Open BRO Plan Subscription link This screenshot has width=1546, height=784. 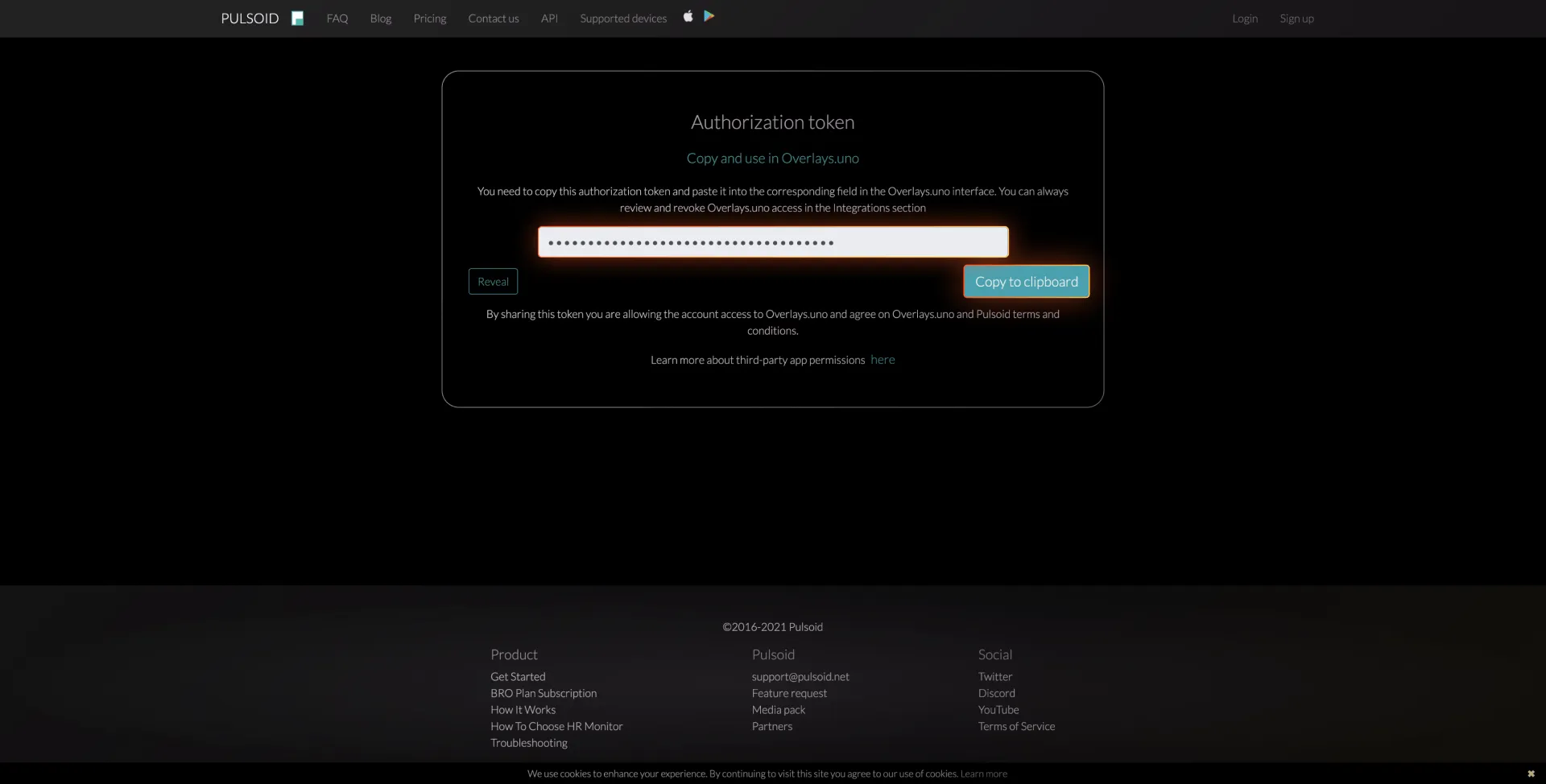point(544,693)
